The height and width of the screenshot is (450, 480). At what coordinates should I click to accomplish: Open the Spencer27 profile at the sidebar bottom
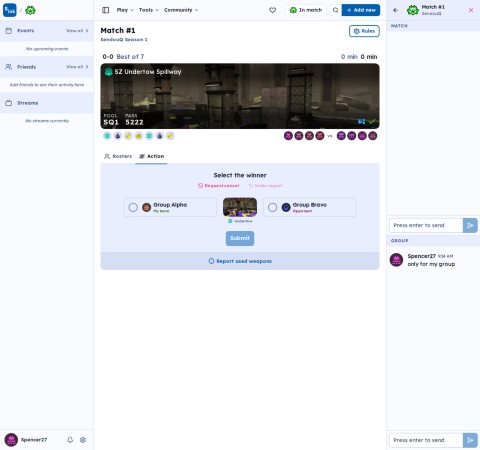pyautogui.click(x=26, y=440)
